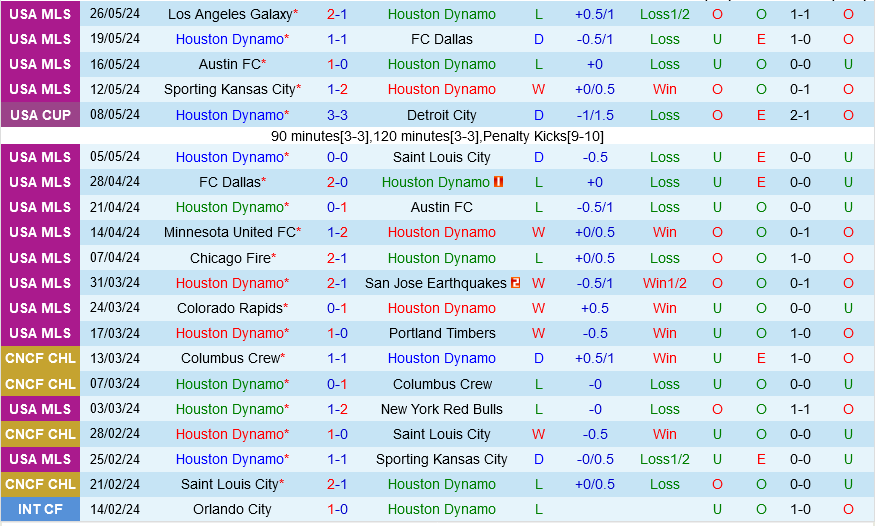Select the USA CUP league badge
This screenshot has width=875, height=526.
(41, 115)
